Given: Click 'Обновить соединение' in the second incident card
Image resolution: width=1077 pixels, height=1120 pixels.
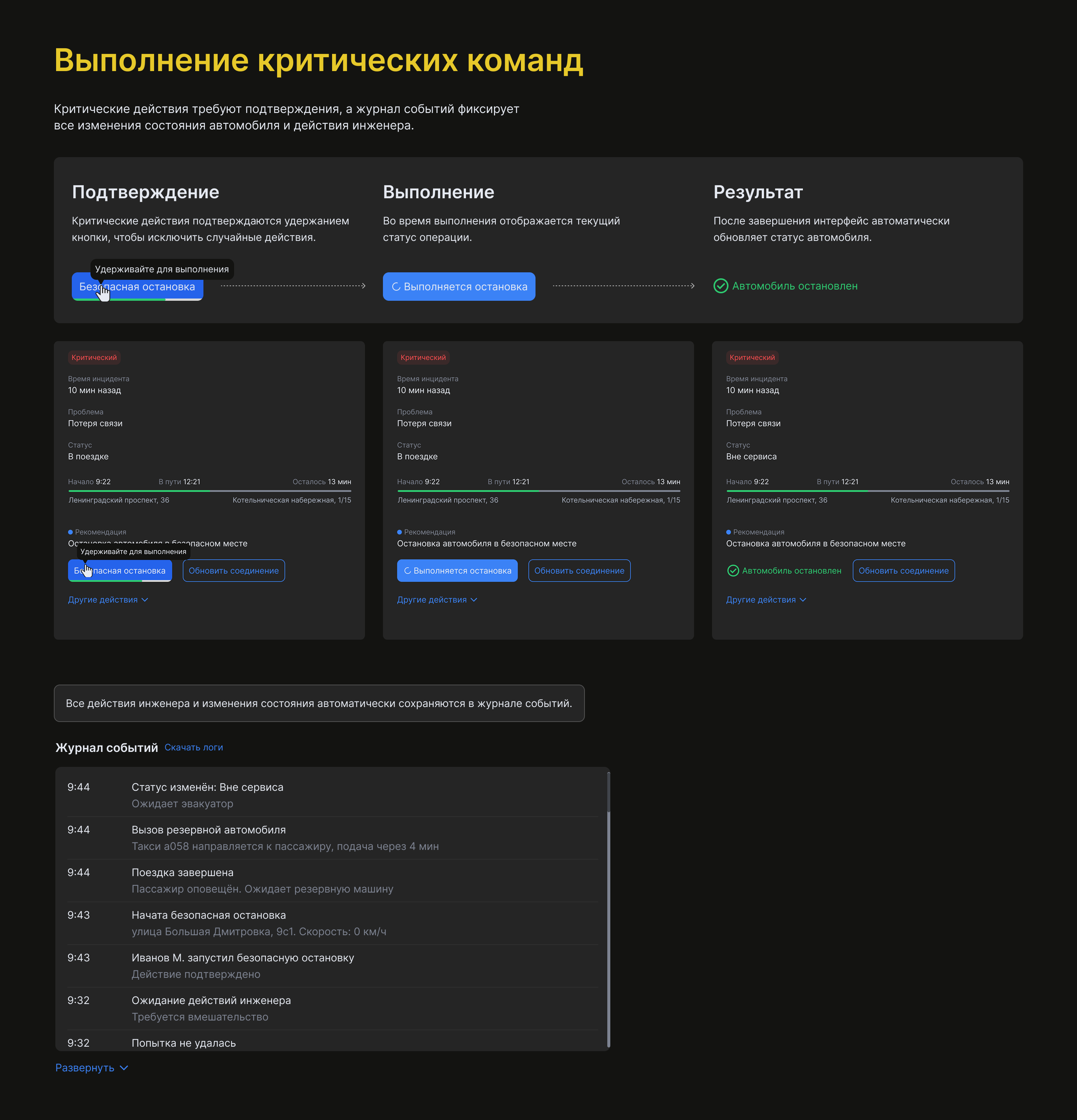Looking at the screenshot, I should click(x=579, y=571).
